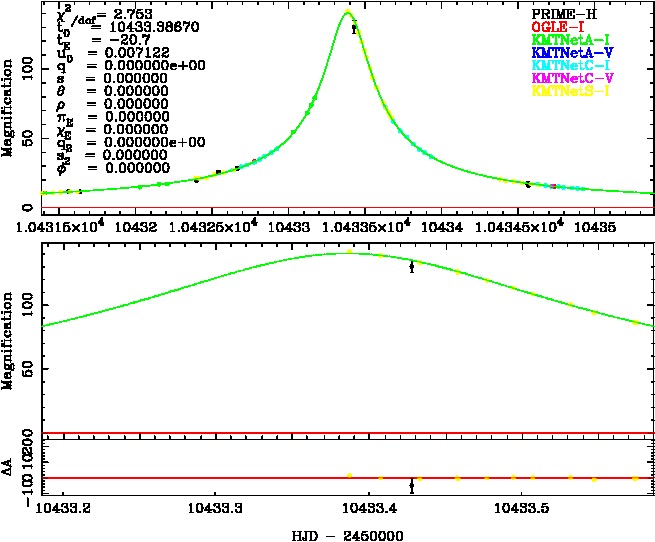Select the red OGLE-I legend label
655x542 pixels.
coord(557,27)
